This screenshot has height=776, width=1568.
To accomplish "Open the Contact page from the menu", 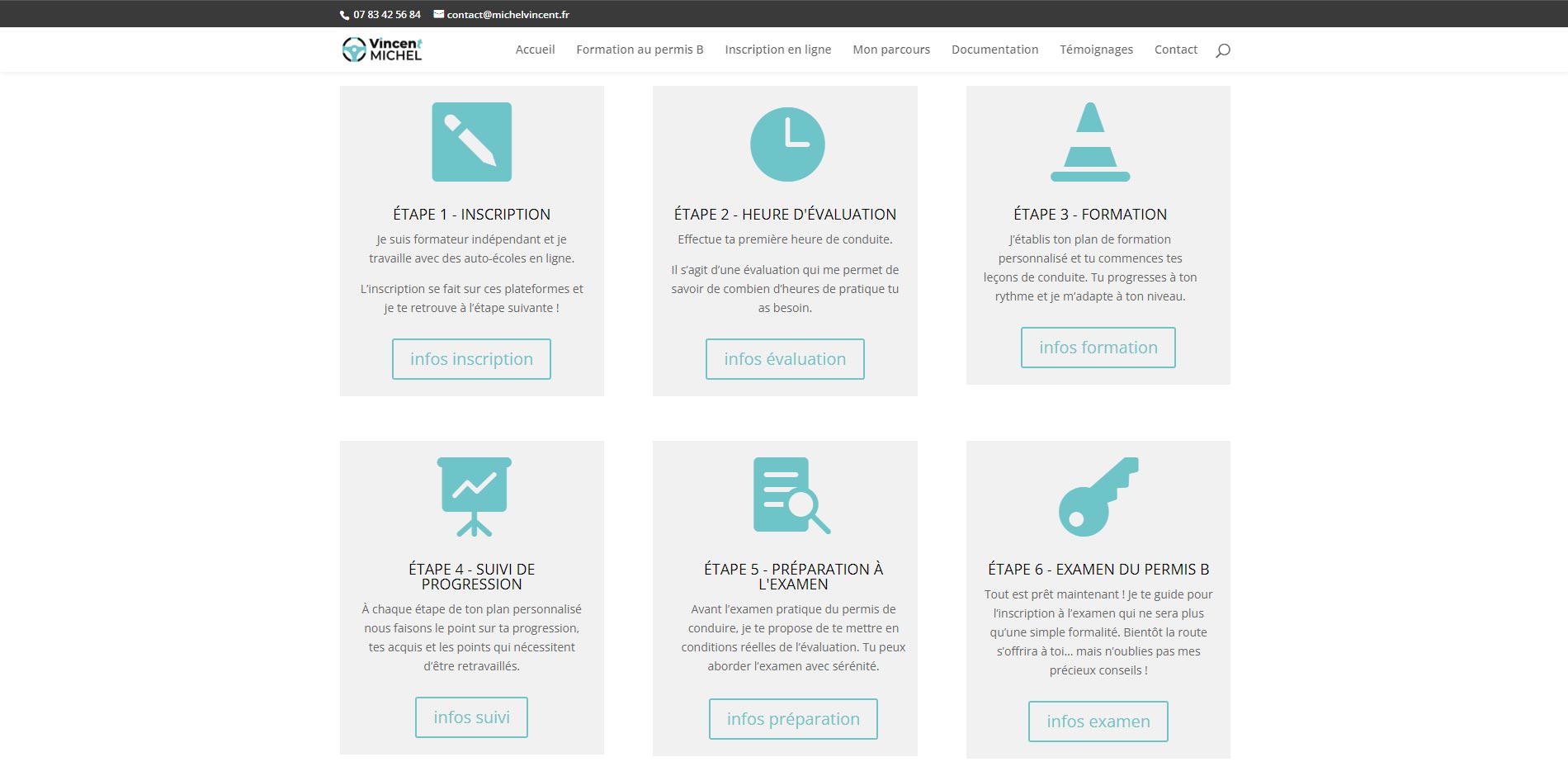I will point(1176,50).
